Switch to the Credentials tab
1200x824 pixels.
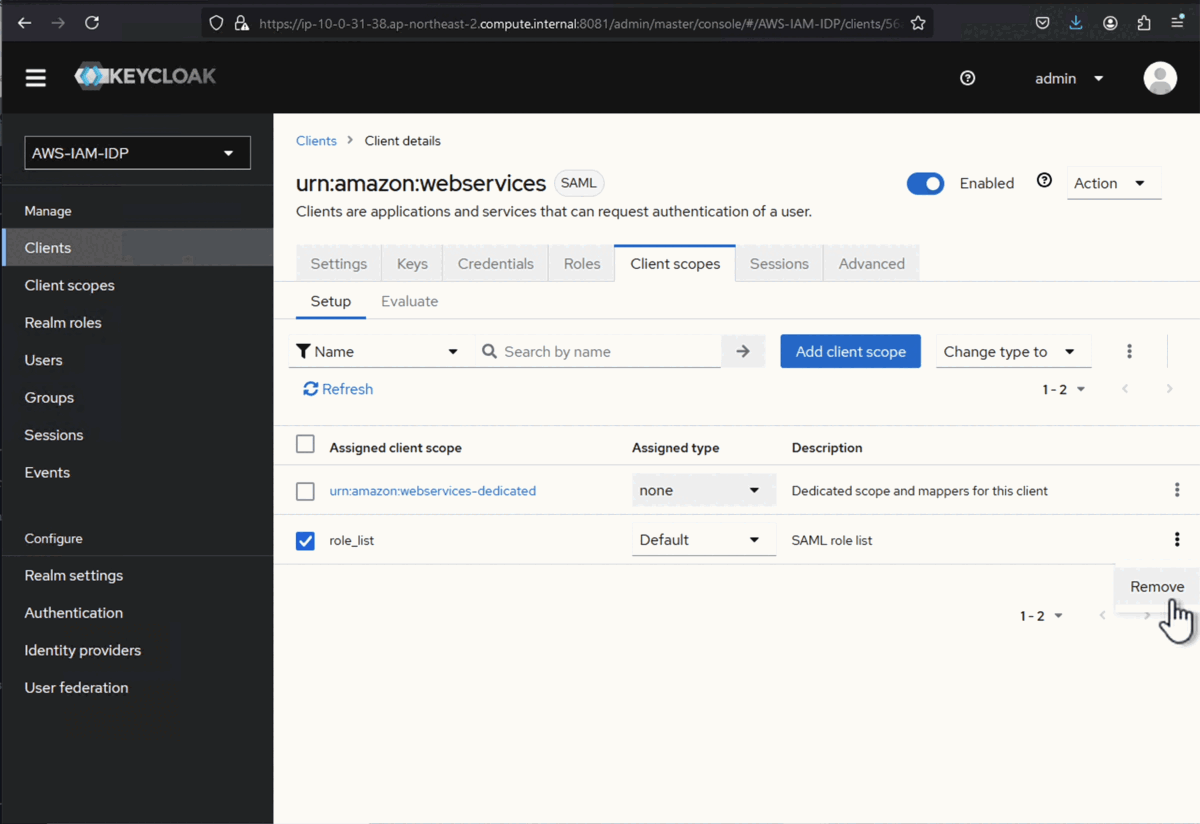pos(496,264)
